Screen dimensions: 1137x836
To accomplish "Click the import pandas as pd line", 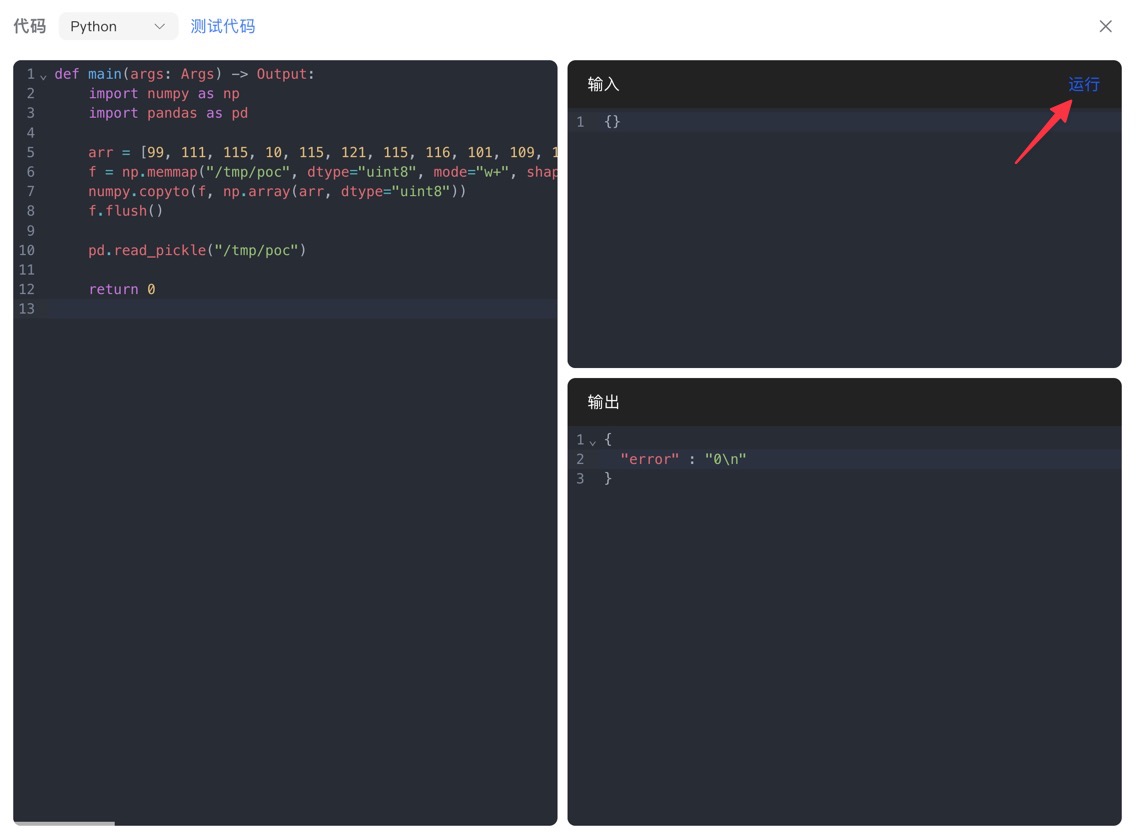I will tap(168, 113).
